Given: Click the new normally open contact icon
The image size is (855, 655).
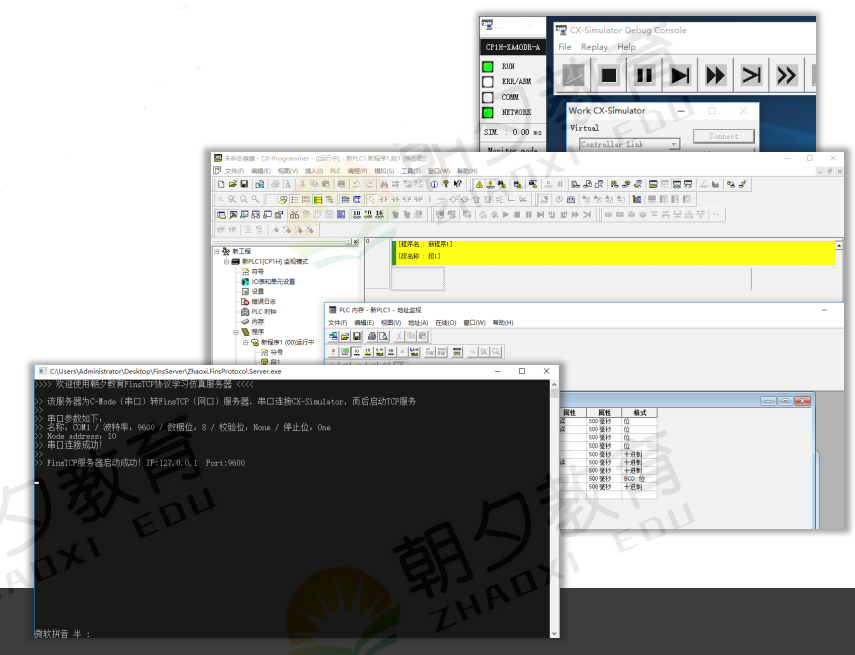Looking at the screenshot, I should (x=383, y=200).
